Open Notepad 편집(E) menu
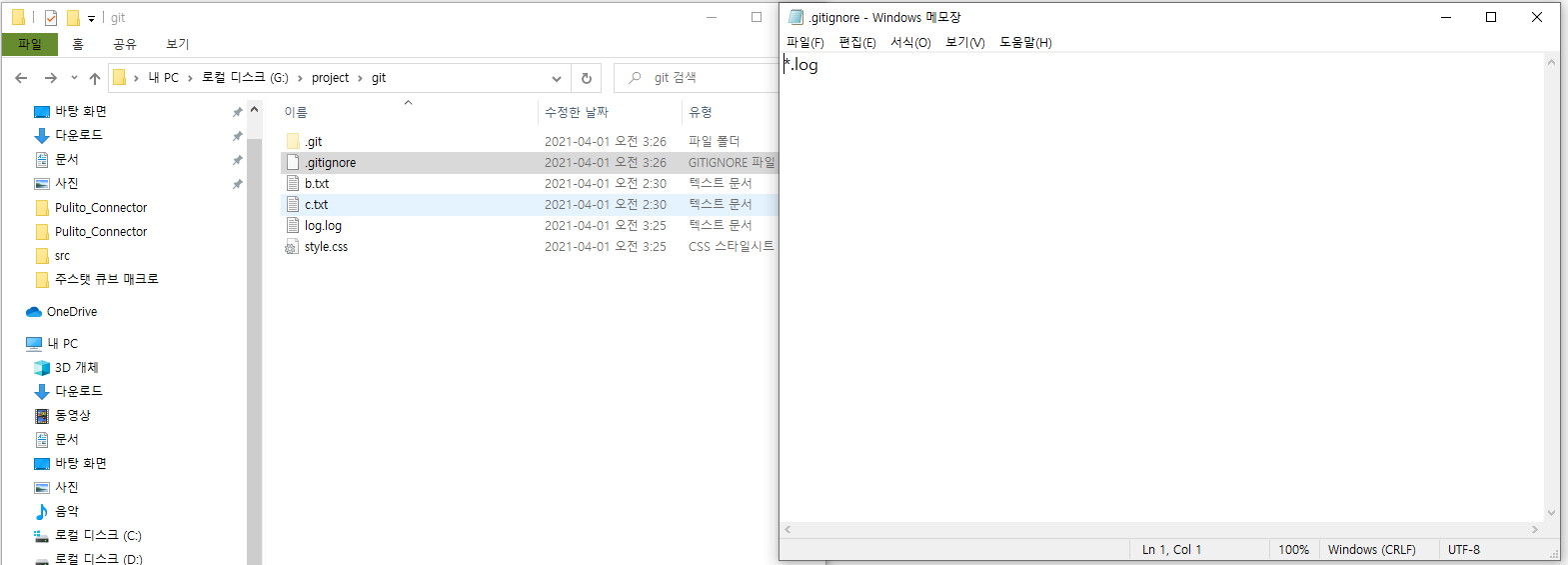The height and width of the screenshot is (565, 1568). click(857, 42)
